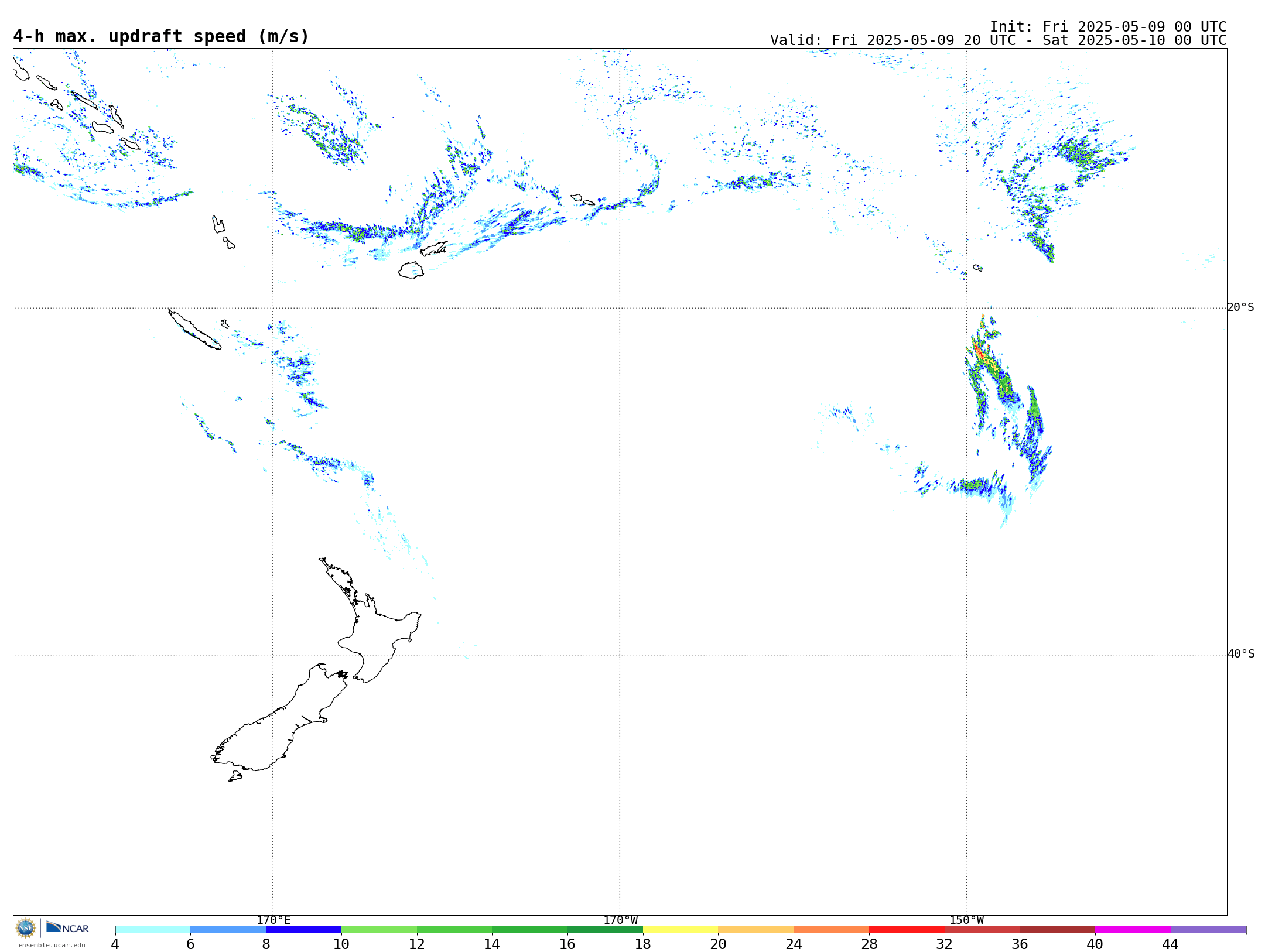Viewport: 1265px width, 952px height.
Task: Click the colorbar tick label 14
Action: (x=492, y=944)
